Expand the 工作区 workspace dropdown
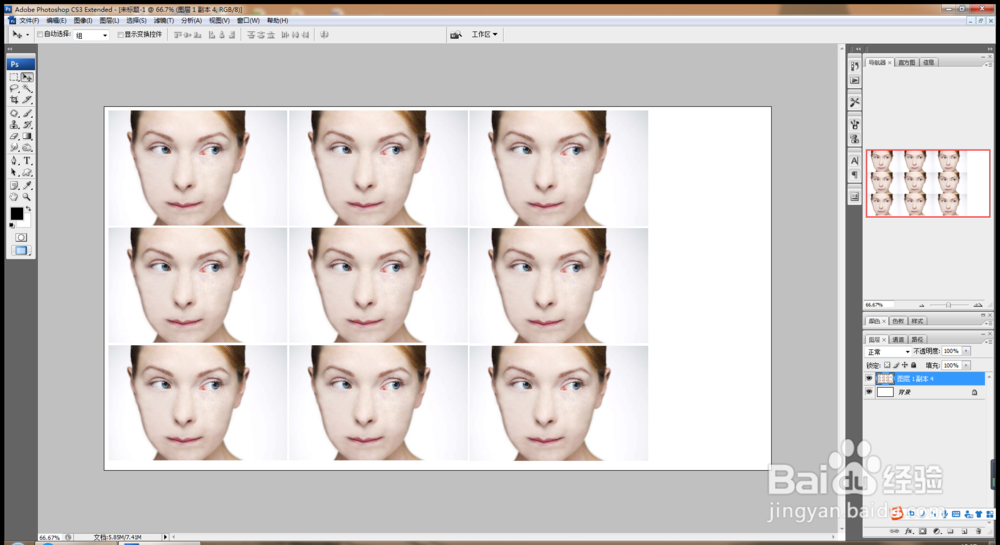Screen dimensions: 1000x545 pyautogui.click(x=485, y=35)
